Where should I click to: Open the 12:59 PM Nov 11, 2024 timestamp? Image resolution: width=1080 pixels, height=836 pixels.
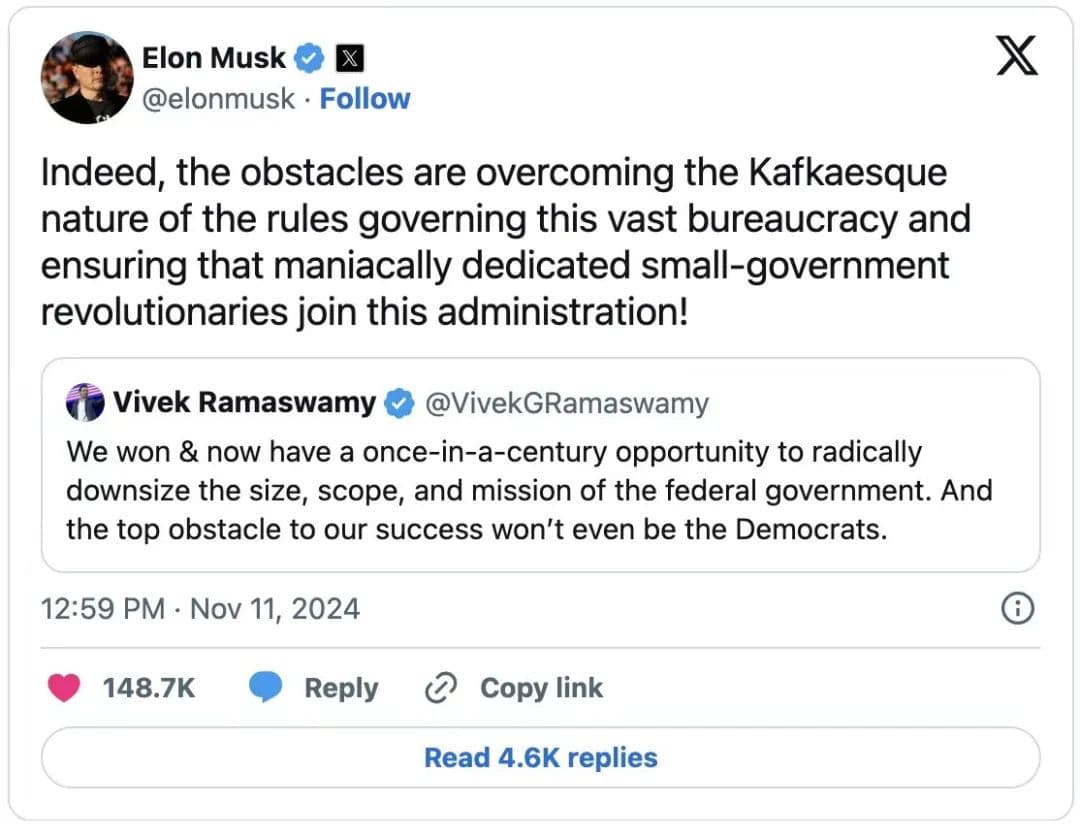(x=201, y=609)
